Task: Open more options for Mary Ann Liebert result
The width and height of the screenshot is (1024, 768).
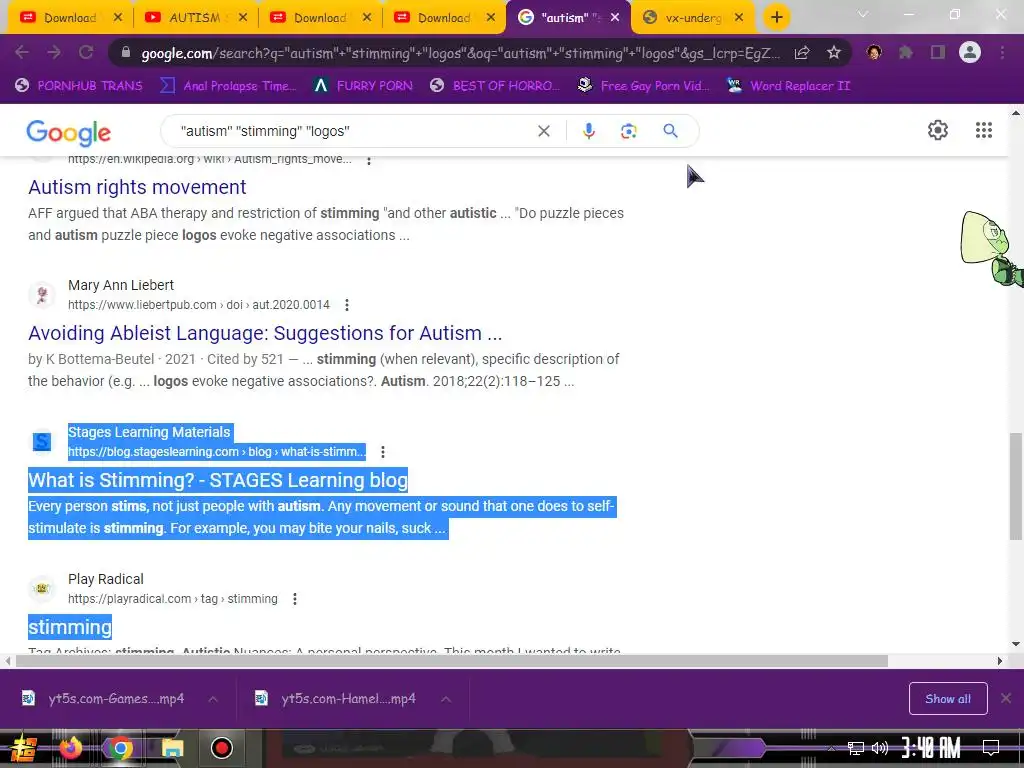Action: [x=347, y=305]
